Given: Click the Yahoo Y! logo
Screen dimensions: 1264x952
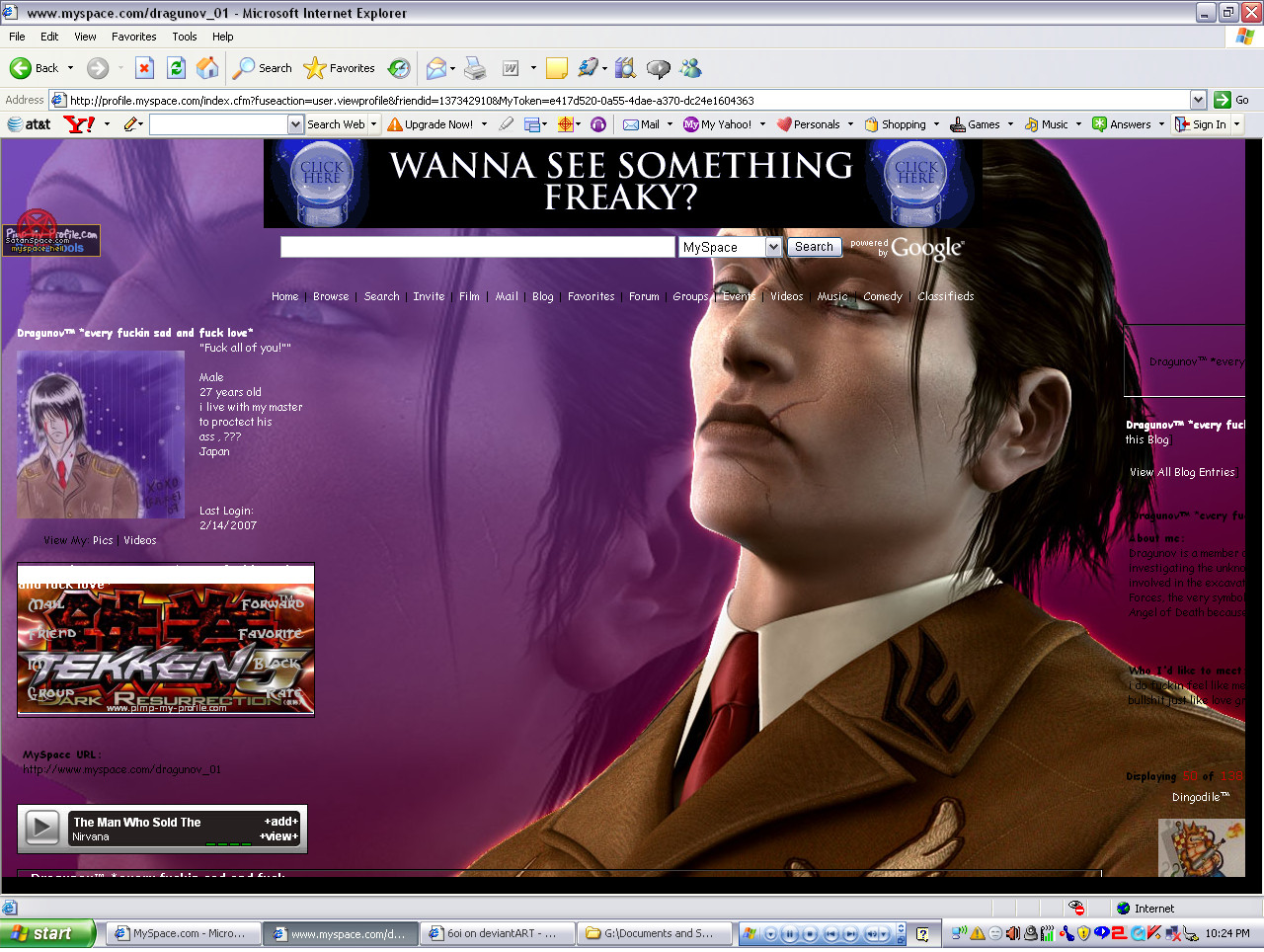Looking at the screenshot, I should [x=79, y=124].
